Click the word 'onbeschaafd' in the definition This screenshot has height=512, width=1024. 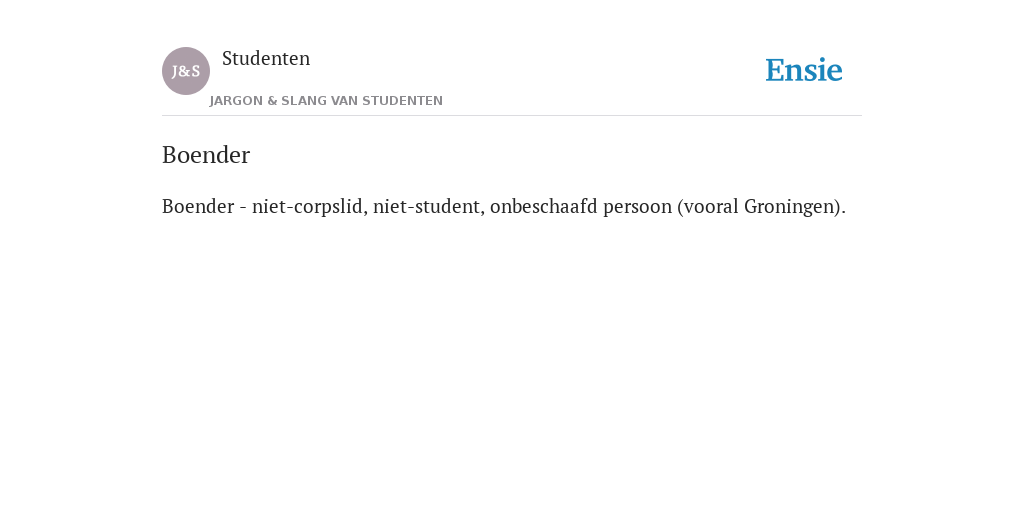point(543,206)
